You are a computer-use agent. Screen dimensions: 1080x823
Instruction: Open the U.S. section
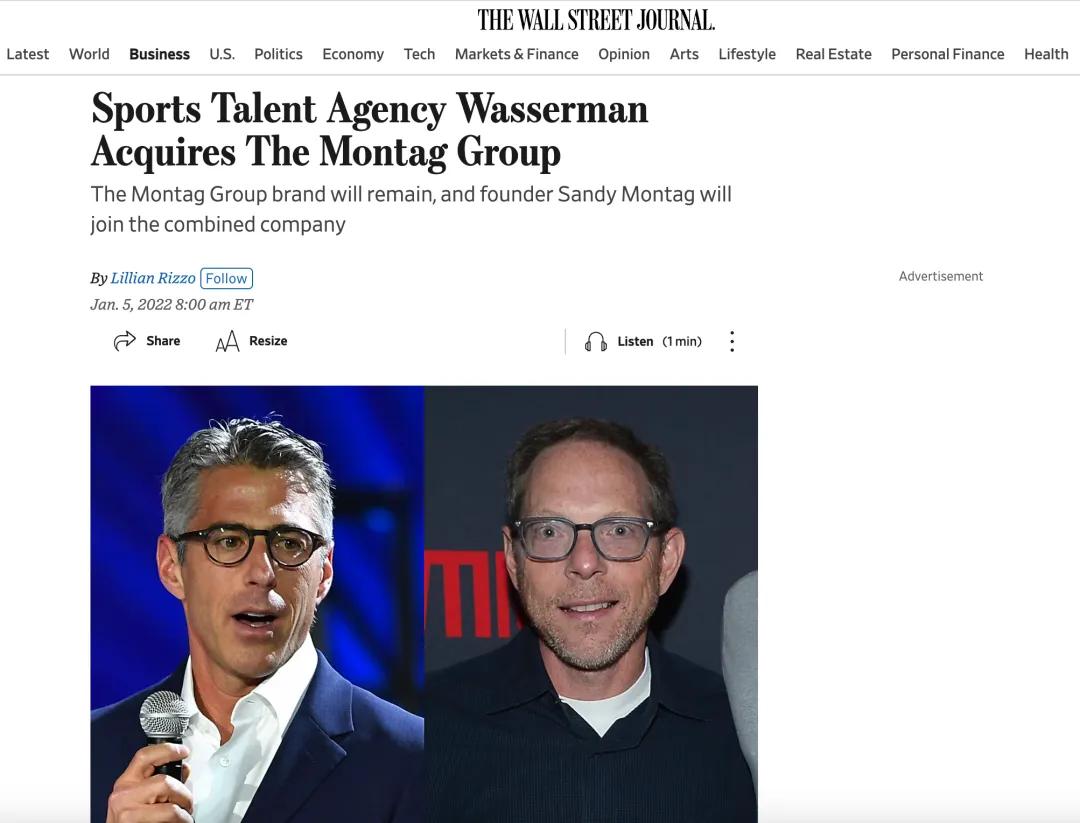[x=222, y=54]
